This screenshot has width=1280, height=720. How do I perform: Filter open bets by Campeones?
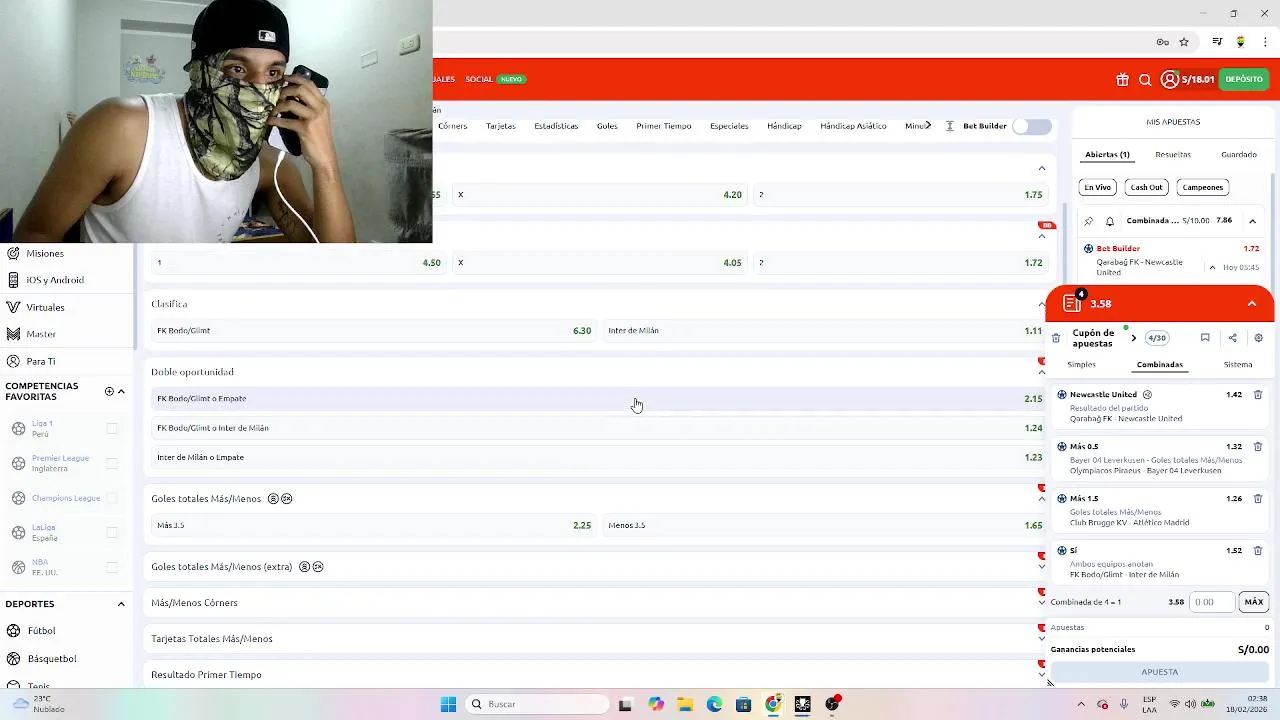[1203, 187]
